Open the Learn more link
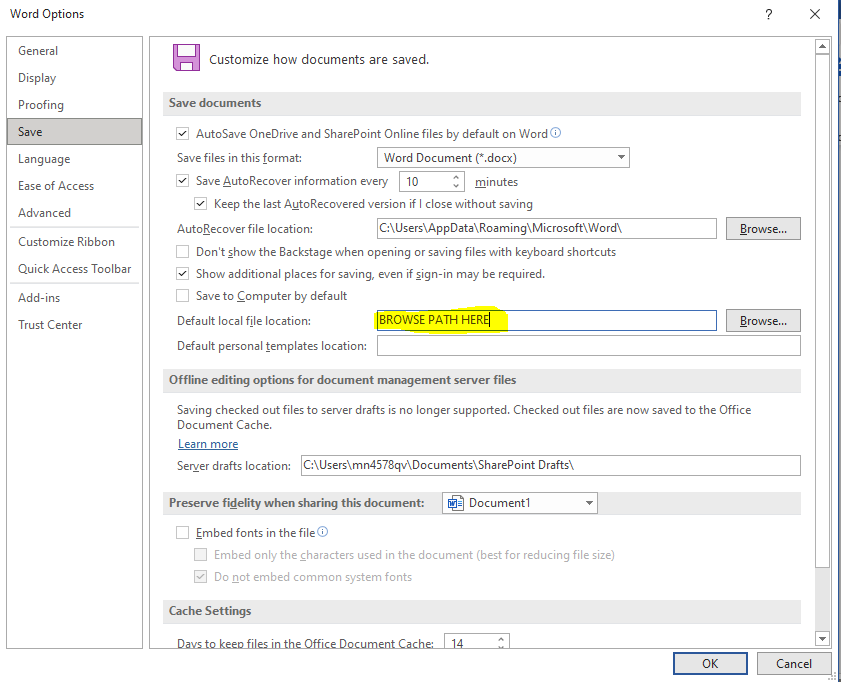 coord(208,444)
